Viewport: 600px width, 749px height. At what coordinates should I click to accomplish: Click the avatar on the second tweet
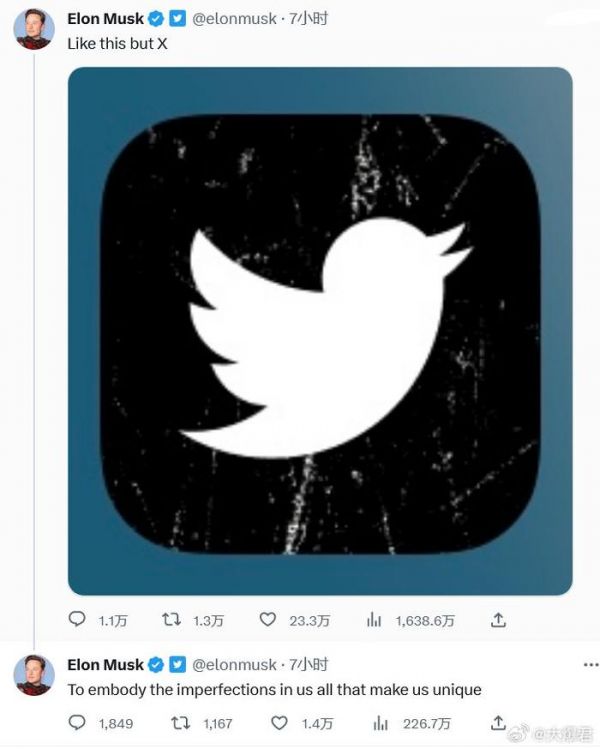coord(33,676)
